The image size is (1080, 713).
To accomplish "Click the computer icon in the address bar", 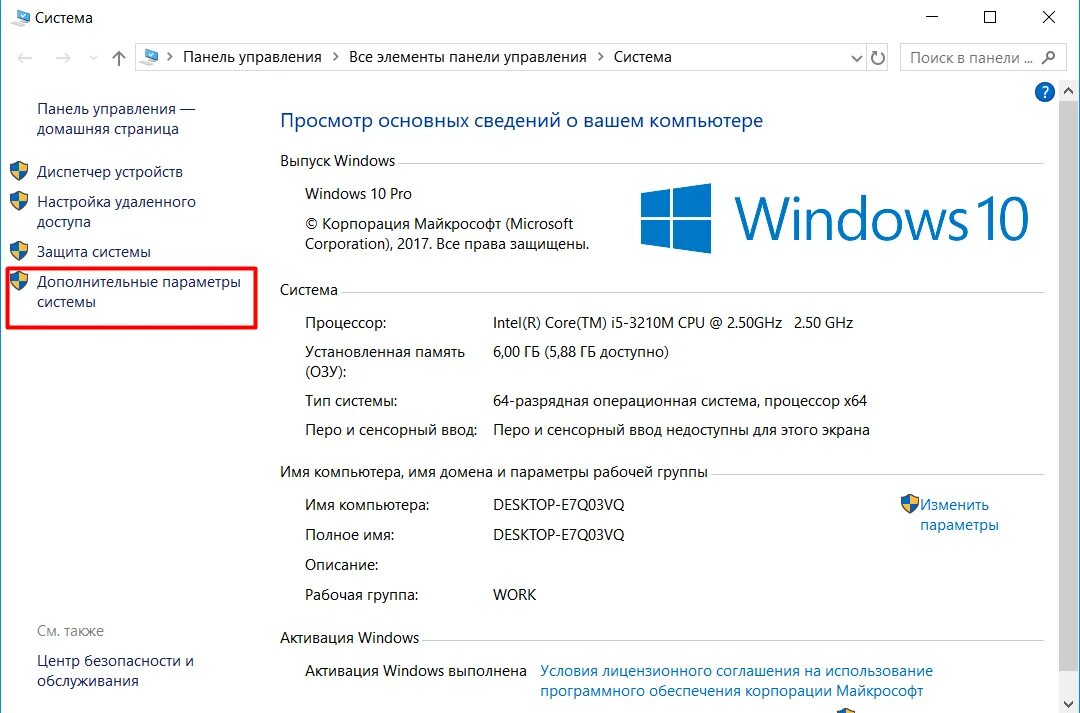I will tap(149, 57).
